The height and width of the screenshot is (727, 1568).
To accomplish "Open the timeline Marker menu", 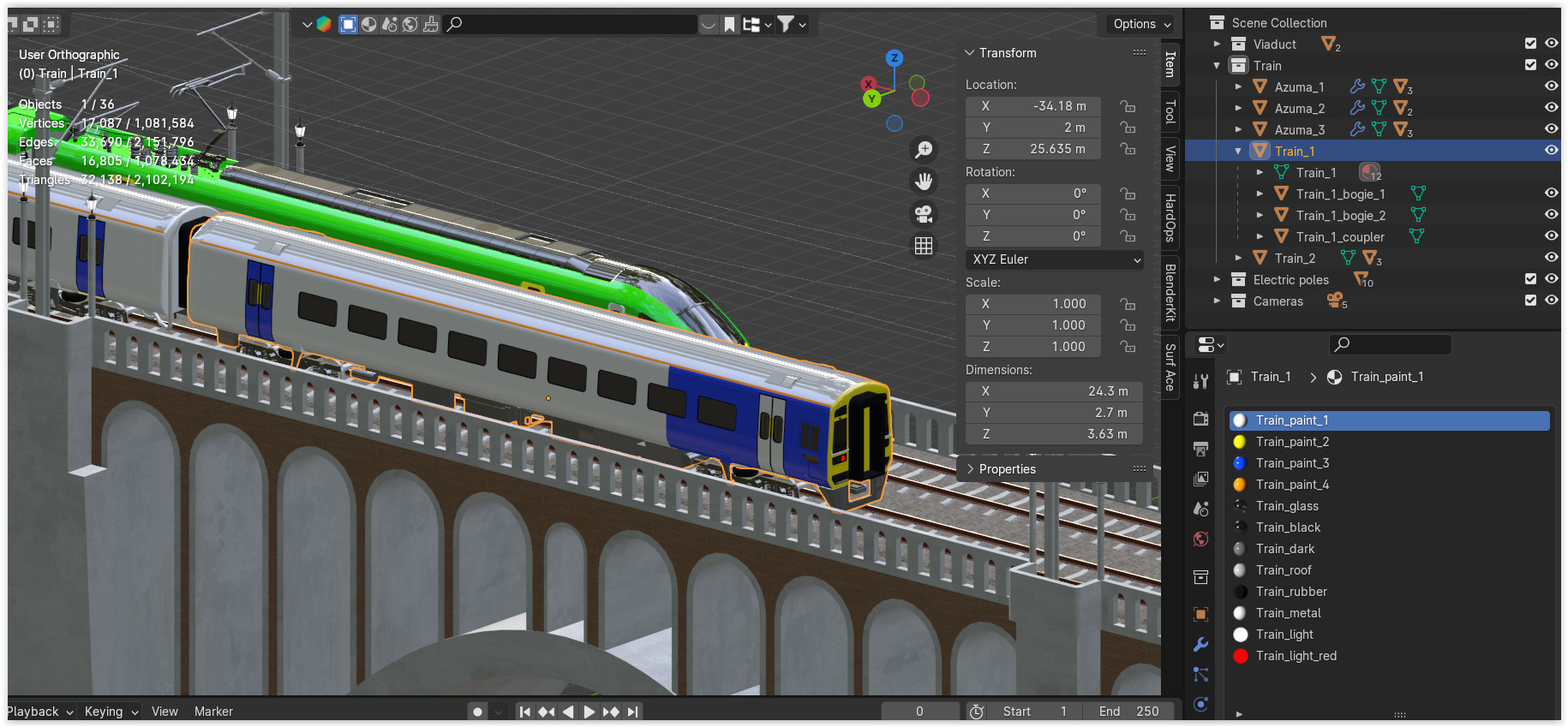I will coord(213,712).
